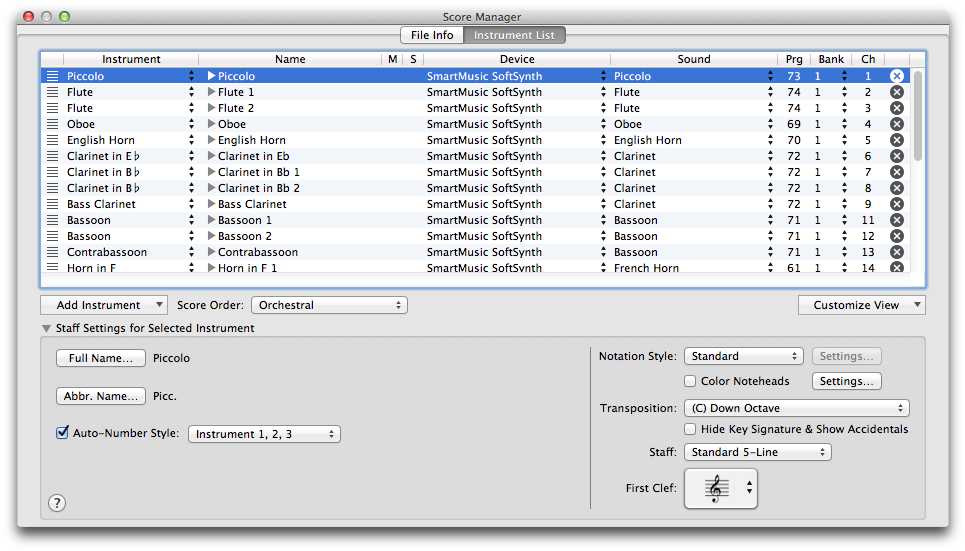The height and width of the screenshot is (551, 965).
Task: Click drag handle of Contrabassoon row
Action: pyautogui.click(x=53, y=252)
